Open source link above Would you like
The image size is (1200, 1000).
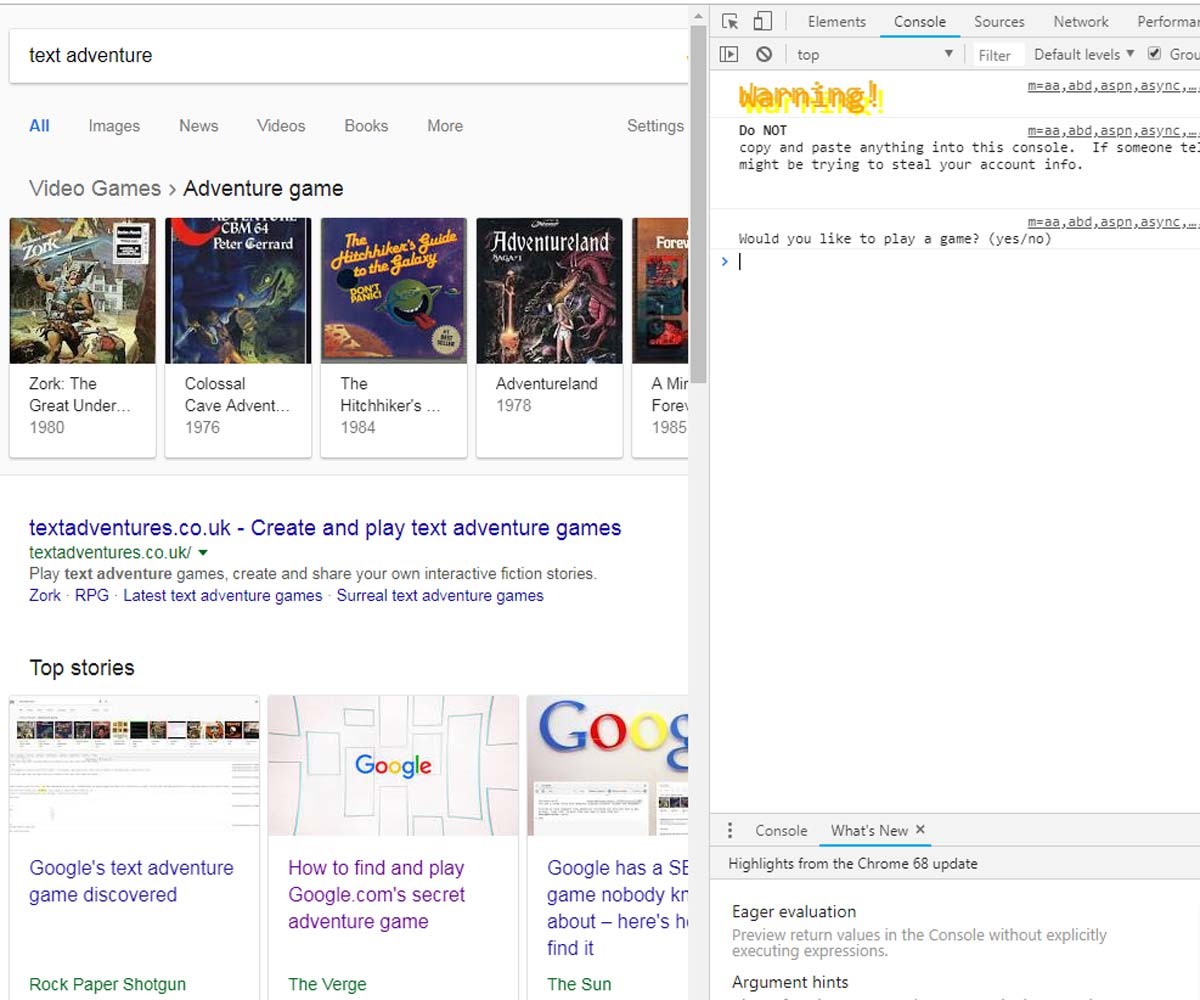coord(1112,222)
